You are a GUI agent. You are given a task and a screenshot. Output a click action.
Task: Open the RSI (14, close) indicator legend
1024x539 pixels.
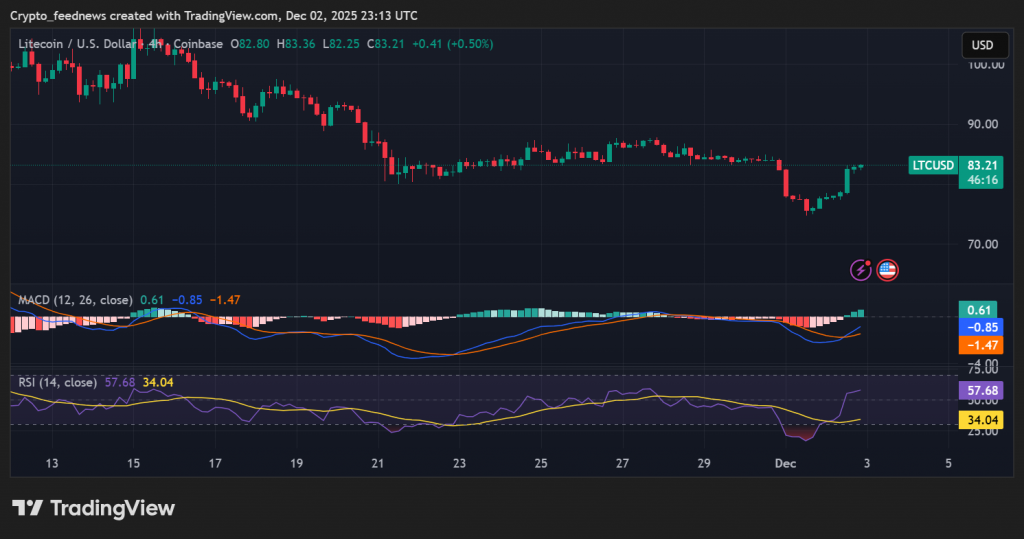(57, 382)
